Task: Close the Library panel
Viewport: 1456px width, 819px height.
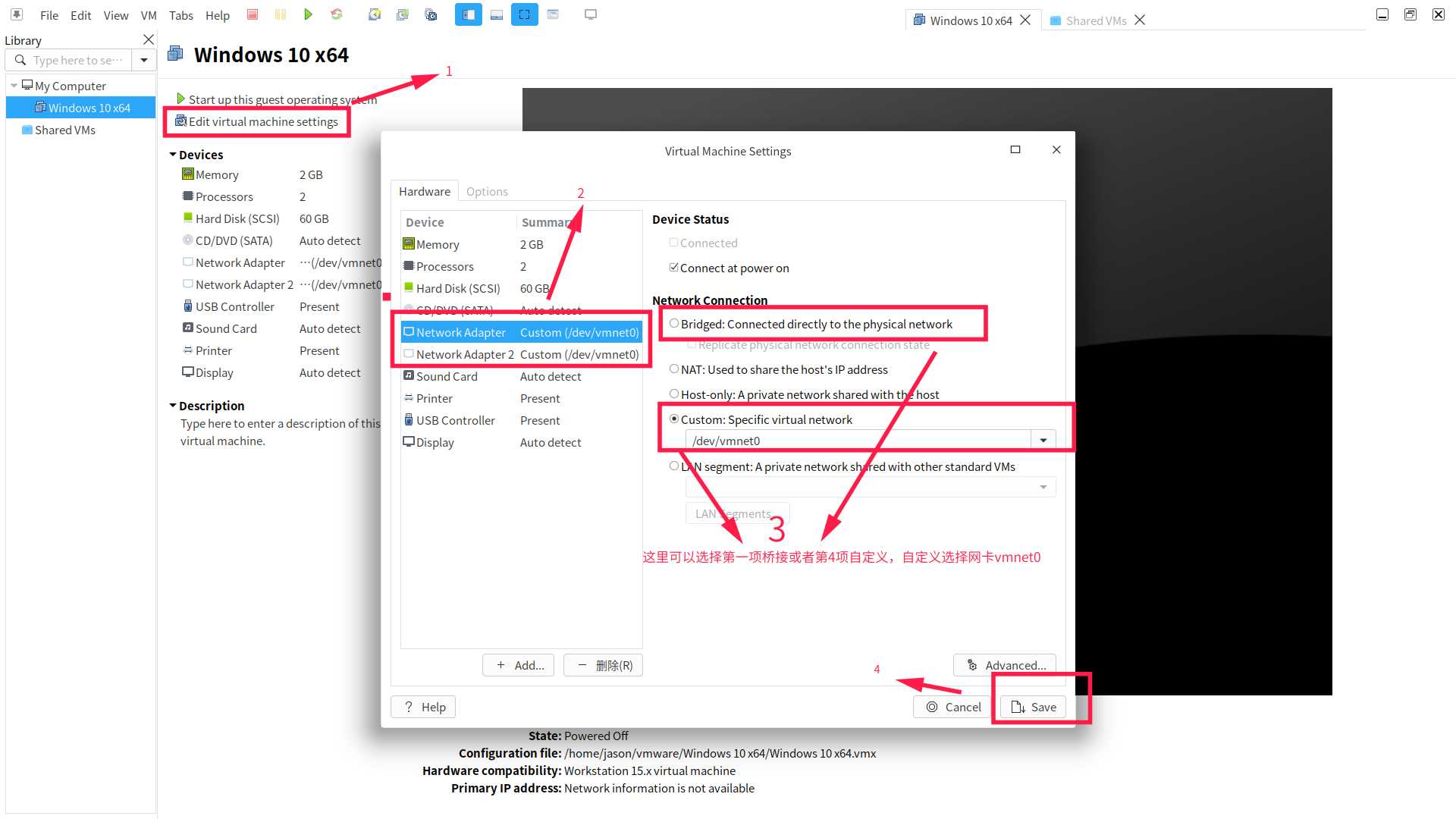Action: (x=149, y=39)
